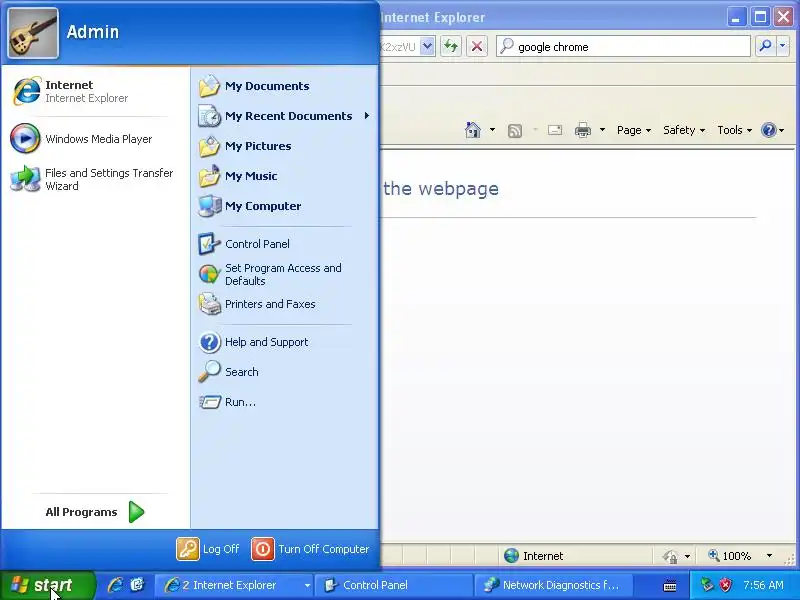
Task: Click the Start button on taskbar
Action: pos(47,585)
